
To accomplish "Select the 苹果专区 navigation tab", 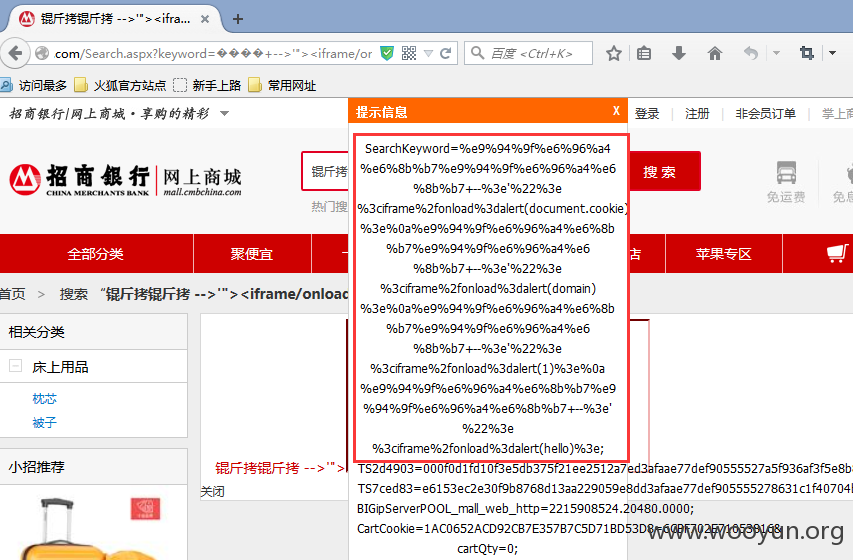I will click(724, 254).
